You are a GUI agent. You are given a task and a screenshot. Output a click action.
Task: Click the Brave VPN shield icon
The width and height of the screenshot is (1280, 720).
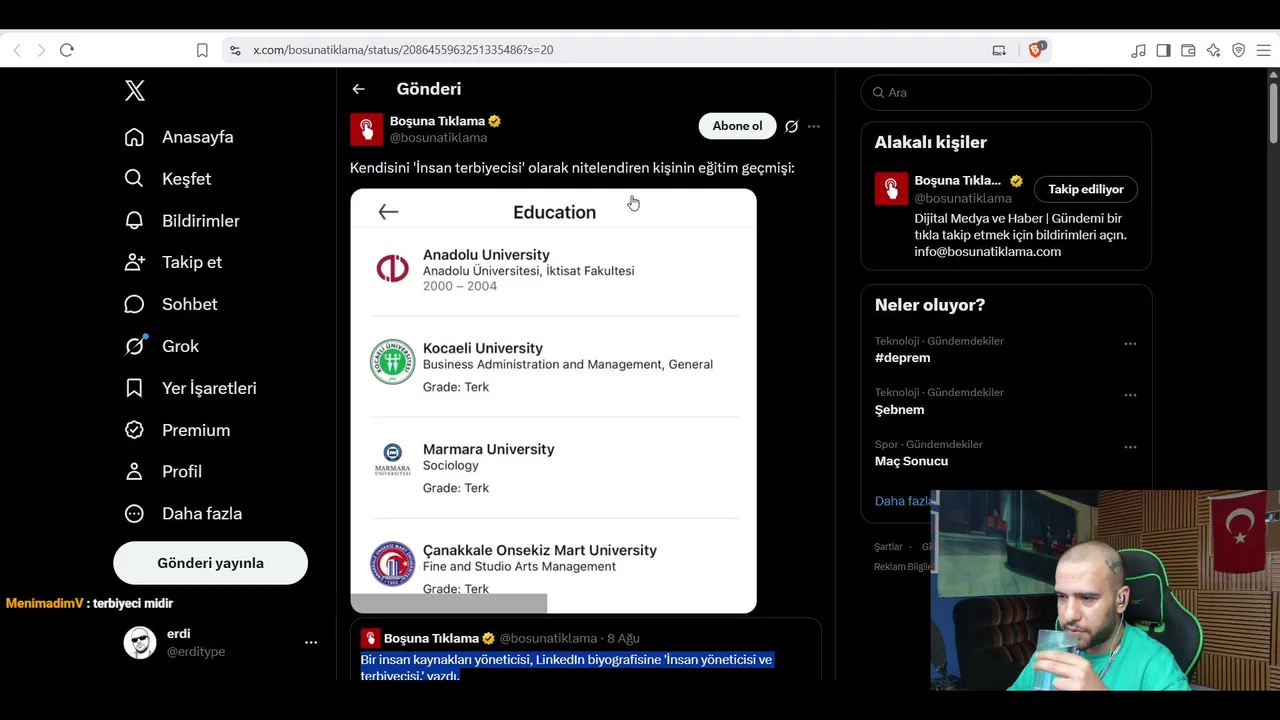[x=1238, y=50]
